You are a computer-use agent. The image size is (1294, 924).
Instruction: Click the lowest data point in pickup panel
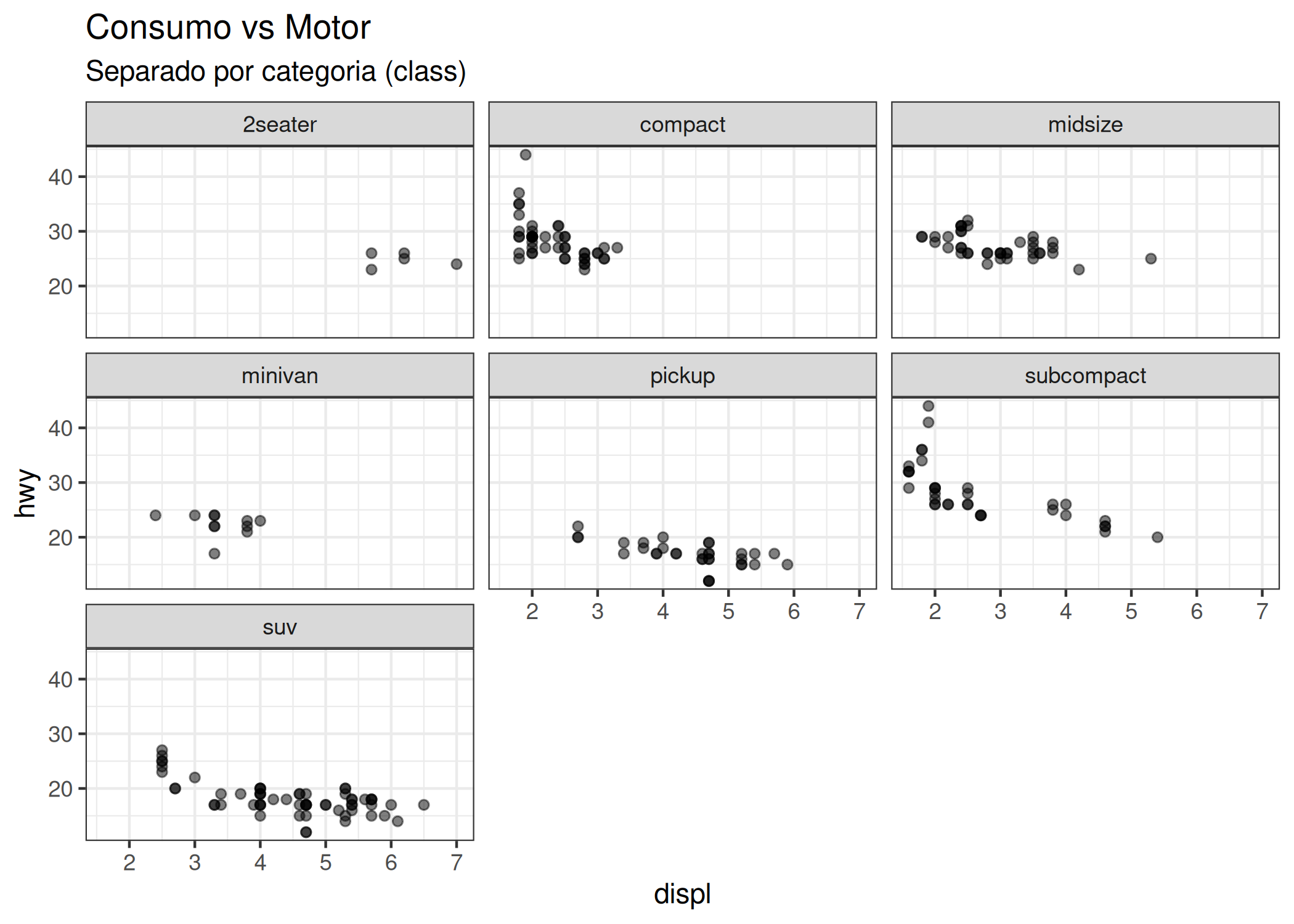[x=709, y=581]
